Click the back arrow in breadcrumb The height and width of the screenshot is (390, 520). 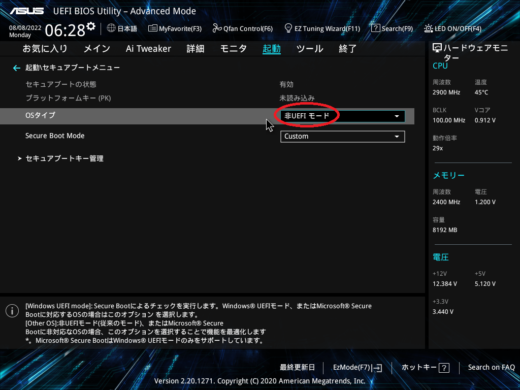pyautogui.click(x=16, y=68)
